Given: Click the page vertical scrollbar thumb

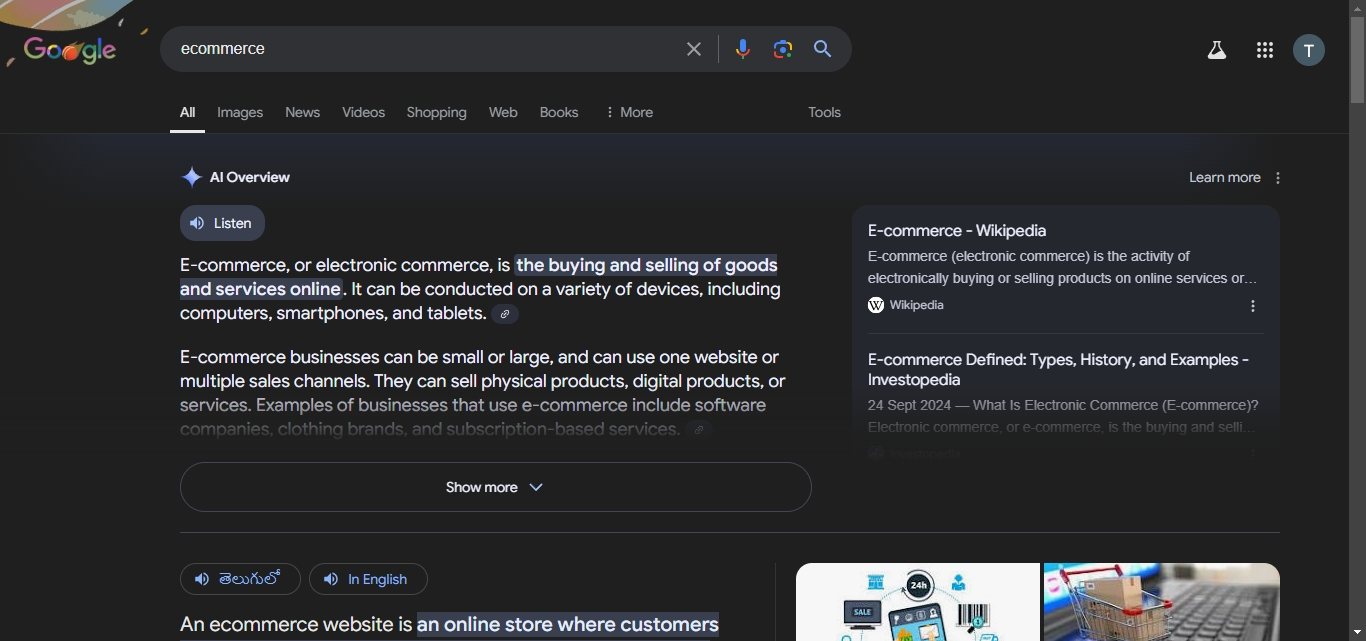Looking at the screenshot, I should tap(1357, 60).
